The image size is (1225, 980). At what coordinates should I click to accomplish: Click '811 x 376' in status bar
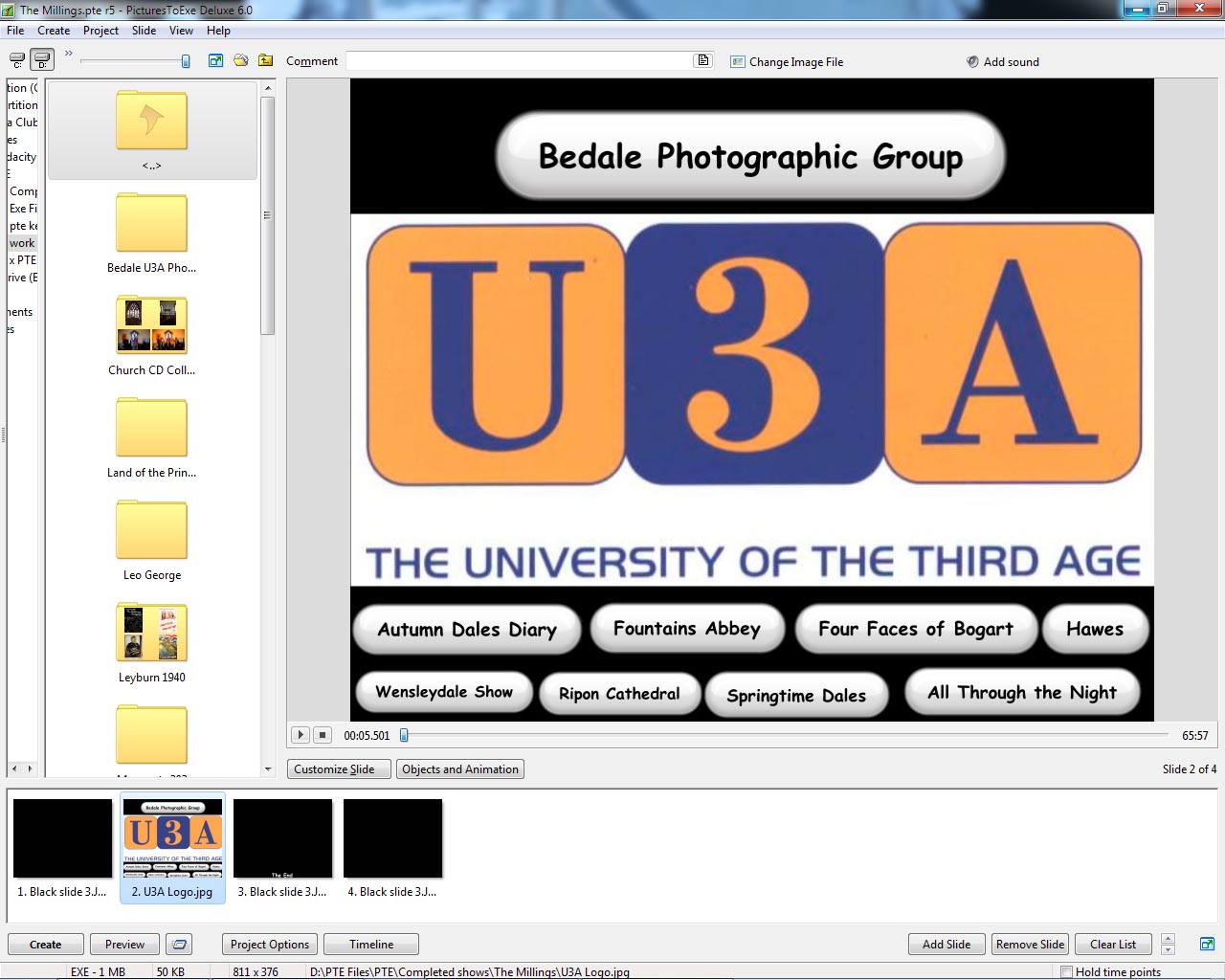coord(256,972)
